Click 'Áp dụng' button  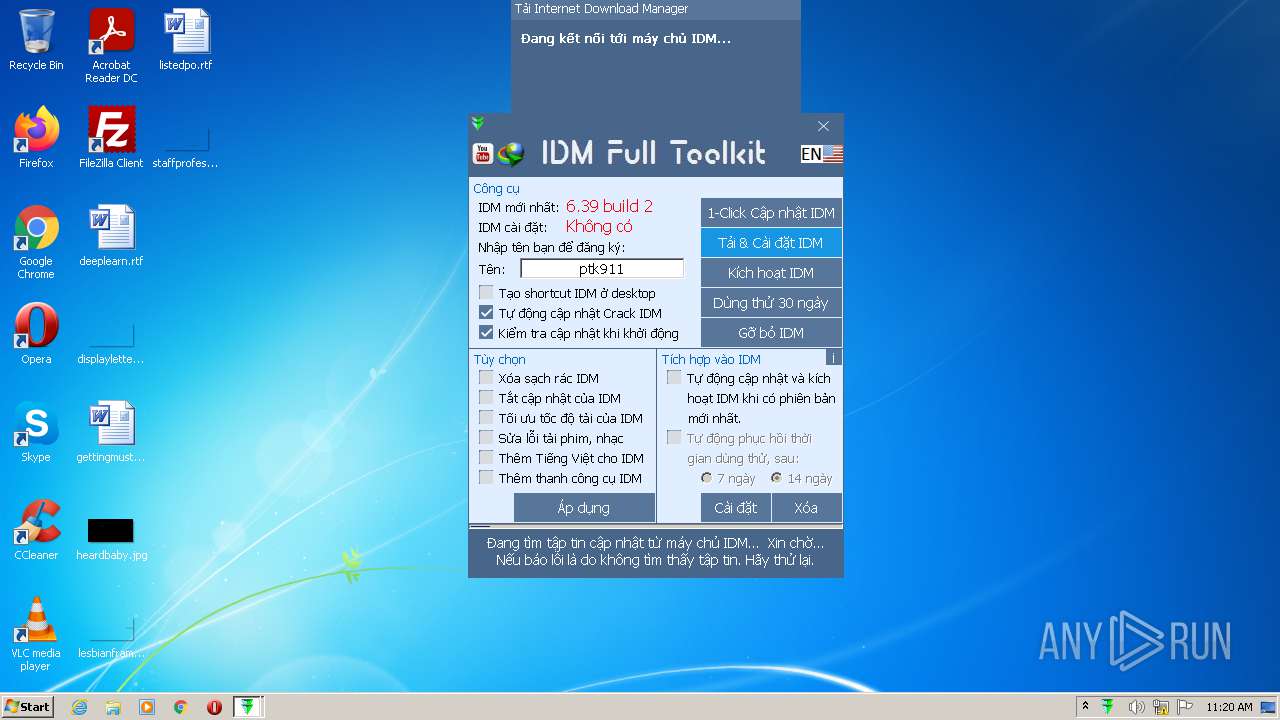584,508
